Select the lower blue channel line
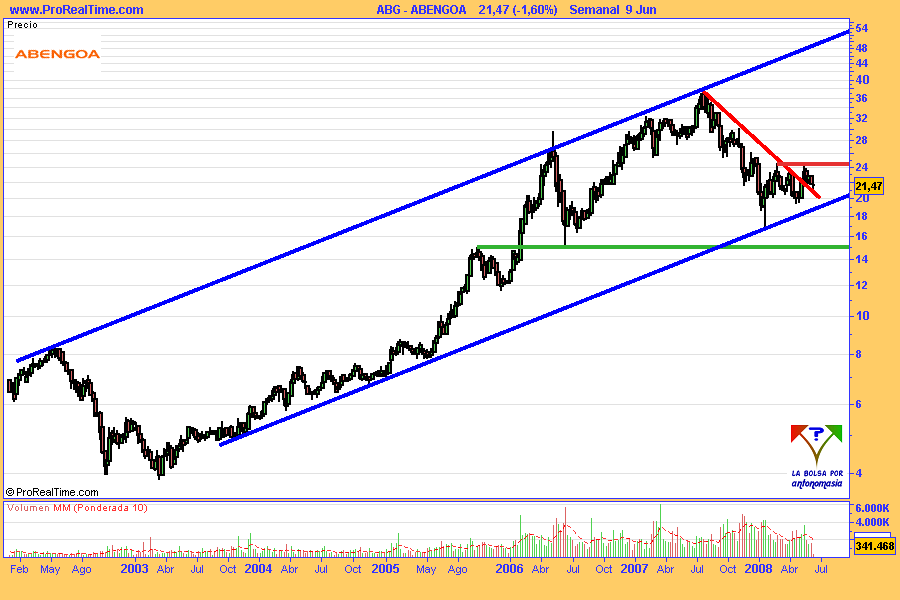The width and height of the screenshot is (900, 600). pyautogui.click(x=534, y=320)
